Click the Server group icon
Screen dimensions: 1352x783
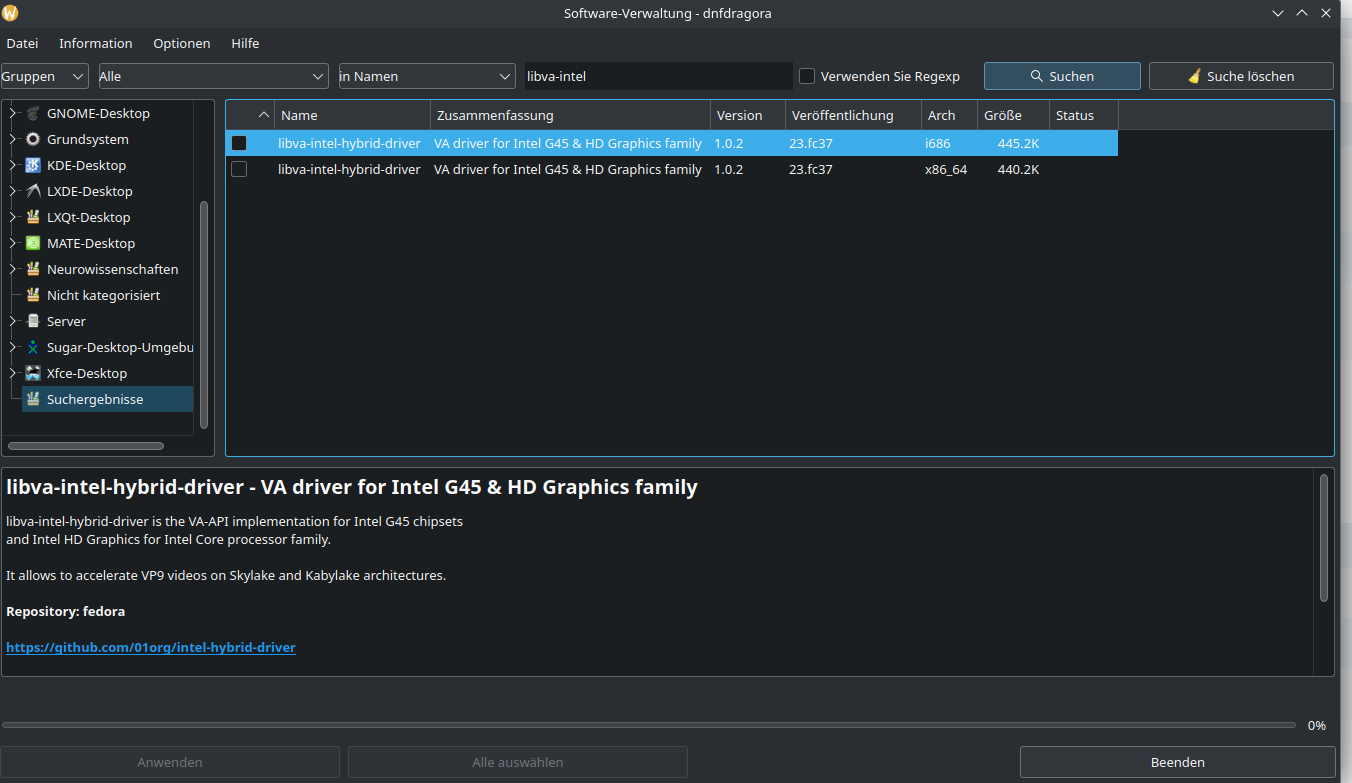pyautogui.click(x=33, y=321)
